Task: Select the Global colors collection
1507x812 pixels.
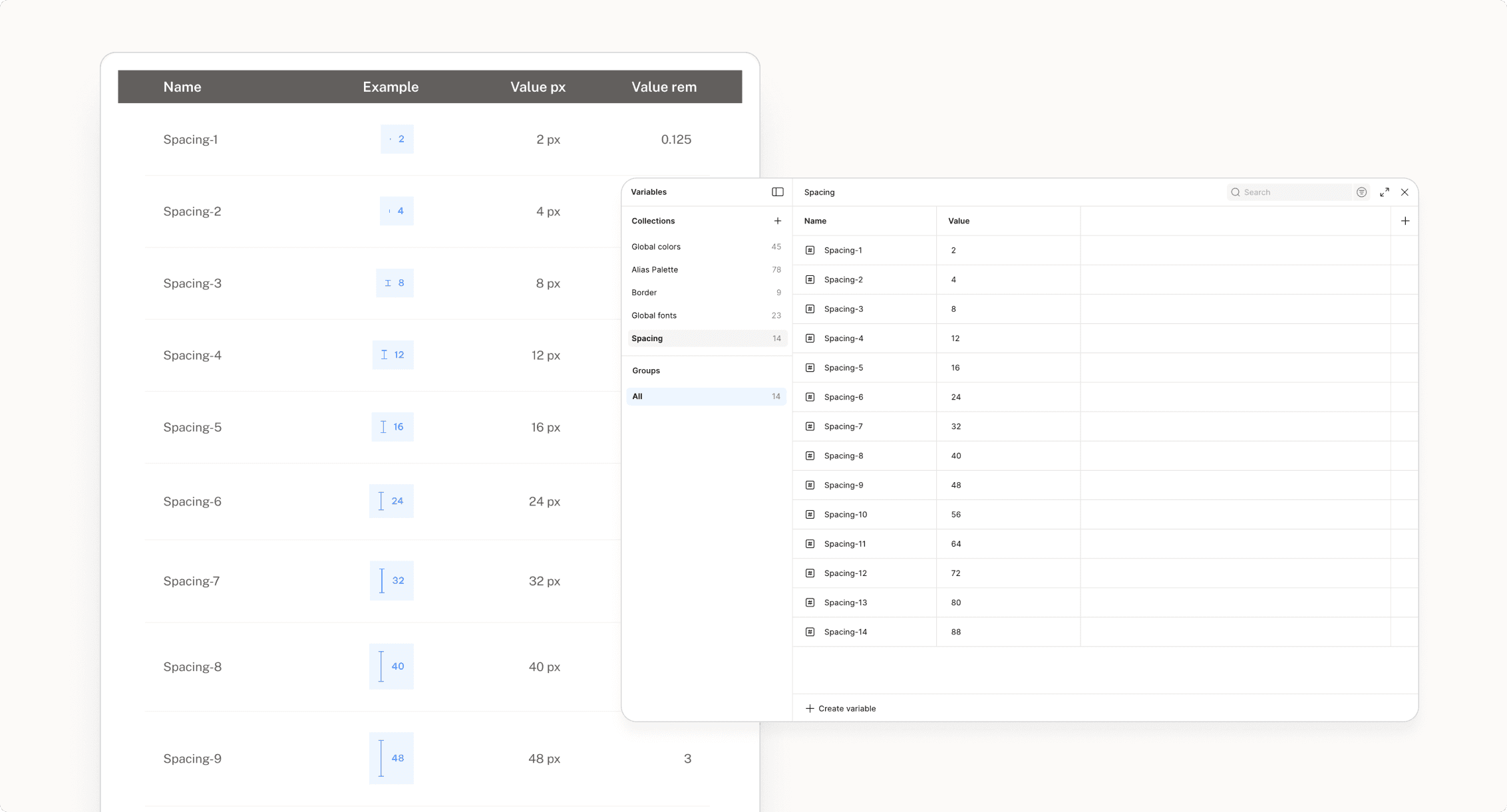Action: pos(656,247)
